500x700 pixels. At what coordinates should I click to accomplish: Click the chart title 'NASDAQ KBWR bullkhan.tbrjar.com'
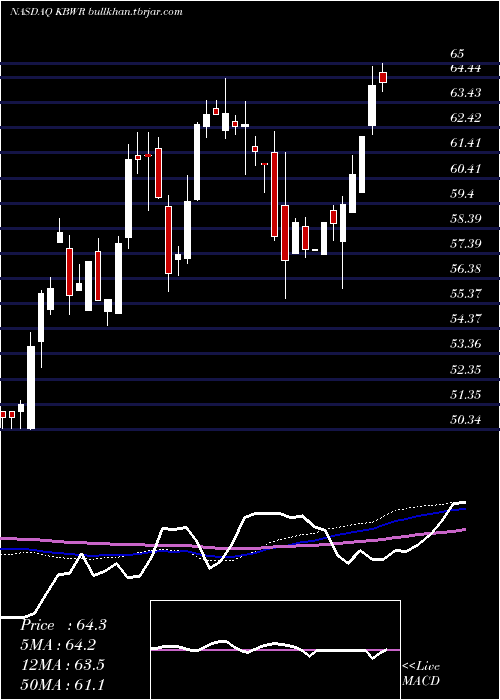[x=96, y=12]
